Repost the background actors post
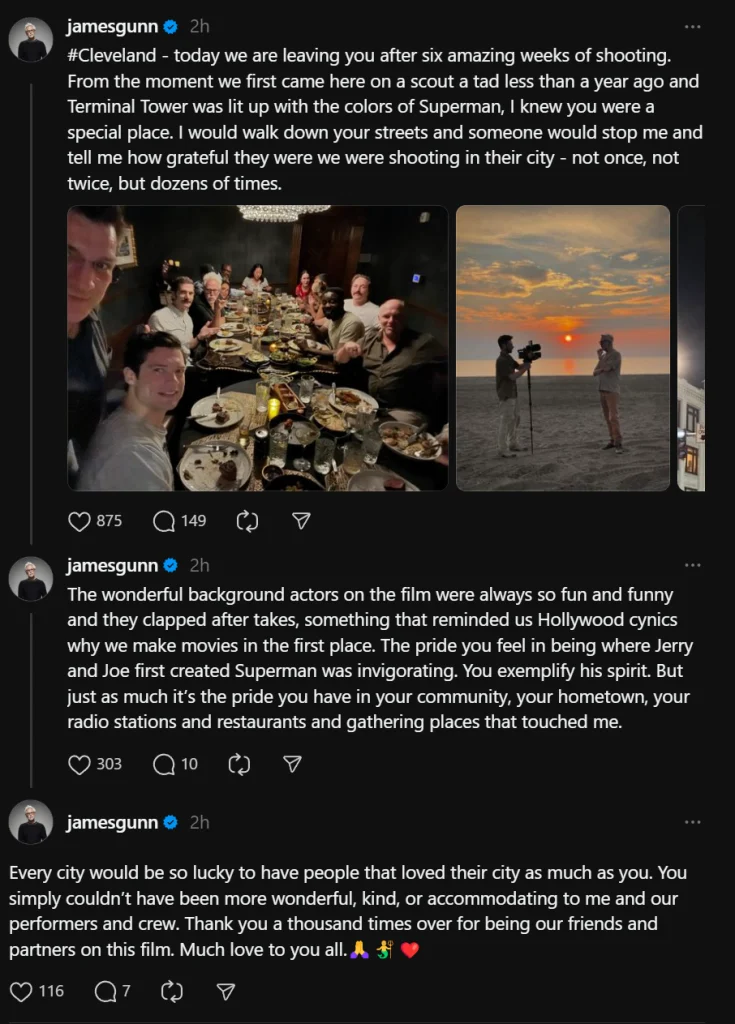 239,764
